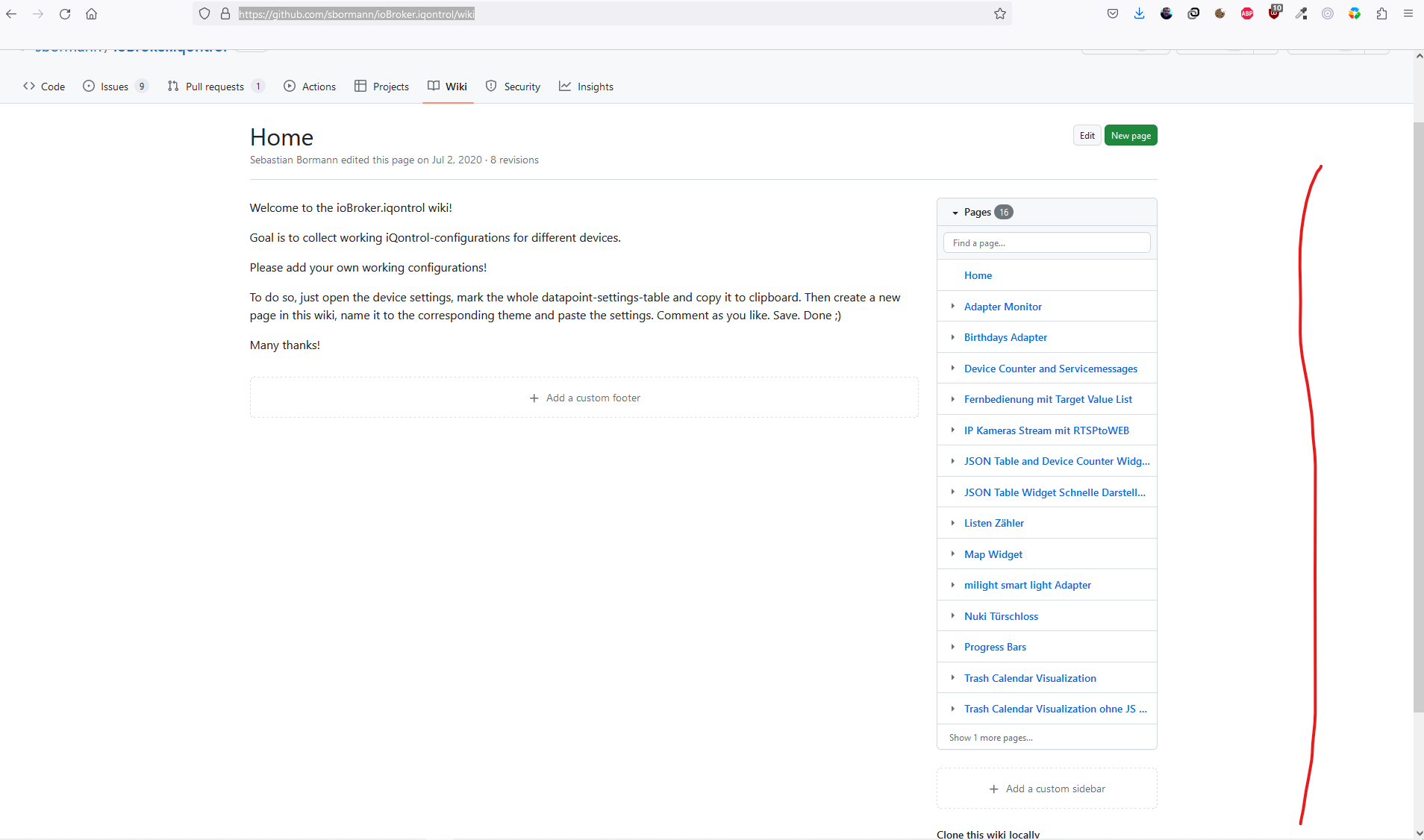Image resolution: width=1424 pixels, height=840 pixels.
Task: Open the Adblock Plus ABP extension
Action: point(1247,13)
